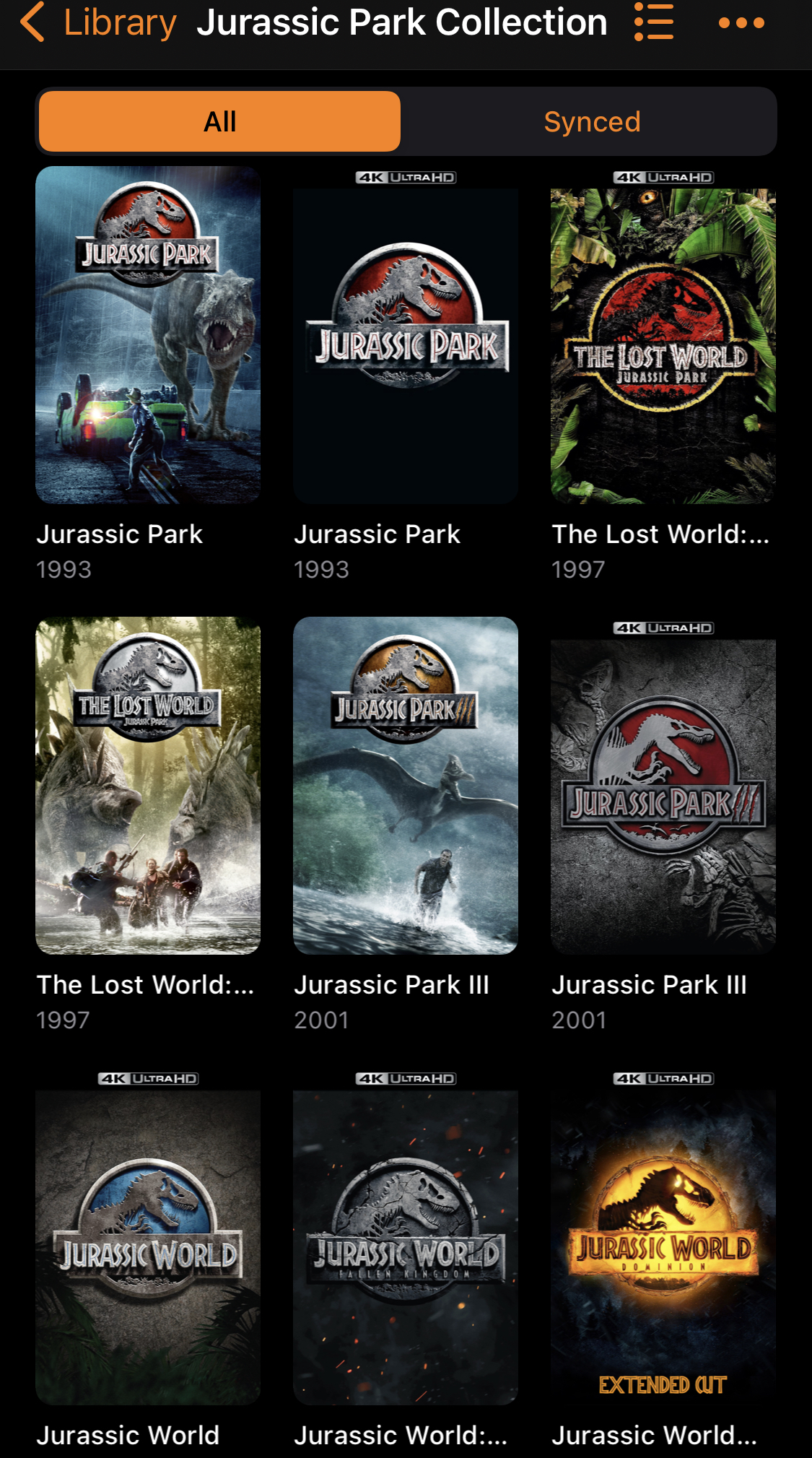The image size is (812, 1458).
Task: Tap 4K UltraHD badge above The Lost World
Action: click(663, 178)
